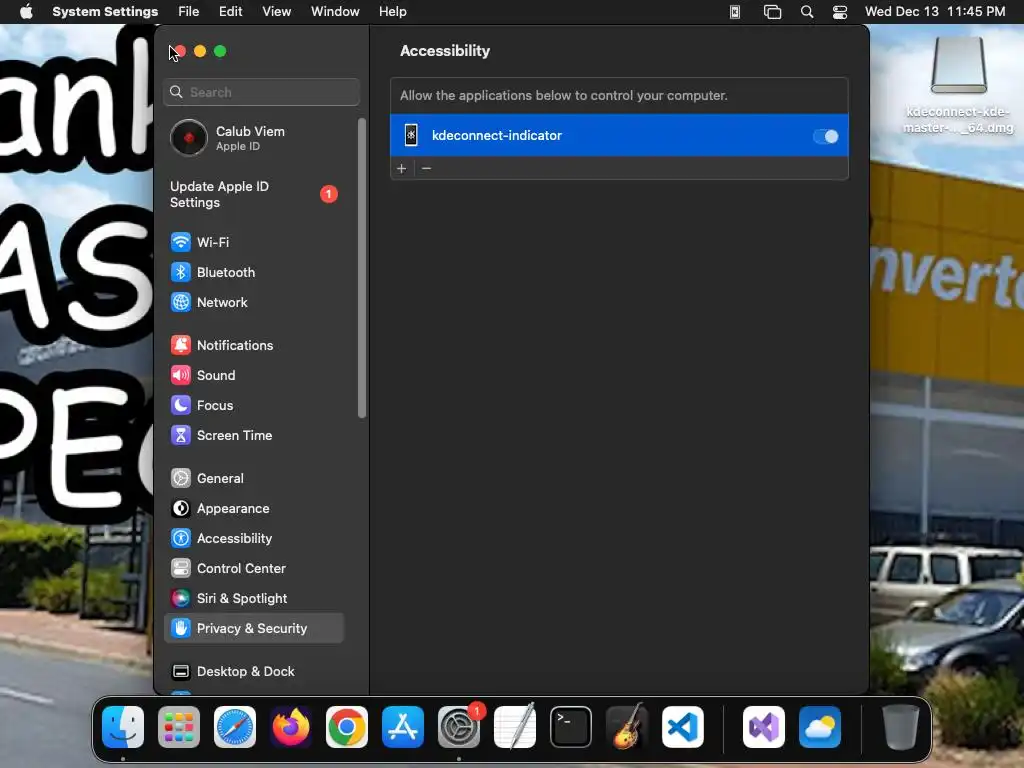The width and height of the screenshot is (1024, 768).
Task: Select the kdeconnect dmg file on the desktop
Action: coord(958,85)
